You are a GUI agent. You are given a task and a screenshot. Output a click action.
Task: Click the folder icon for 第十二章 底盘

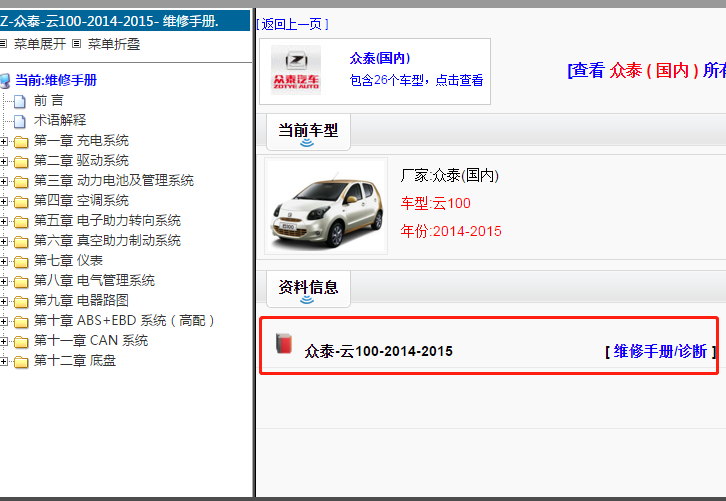coord(21,361)
